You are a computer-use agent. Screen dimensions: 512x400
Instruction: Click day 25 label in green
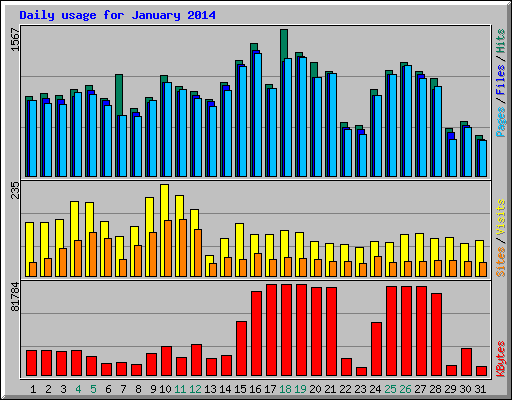[390, 389]
